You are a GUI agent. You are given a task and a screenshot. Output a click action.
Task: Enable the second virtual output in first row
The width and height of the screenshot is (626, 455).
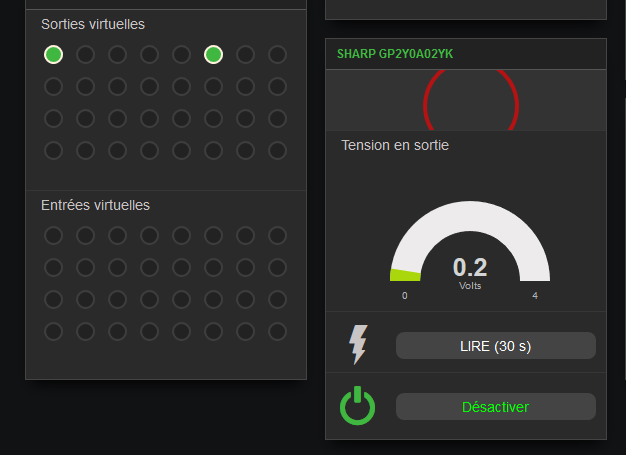tap(85, 55)
